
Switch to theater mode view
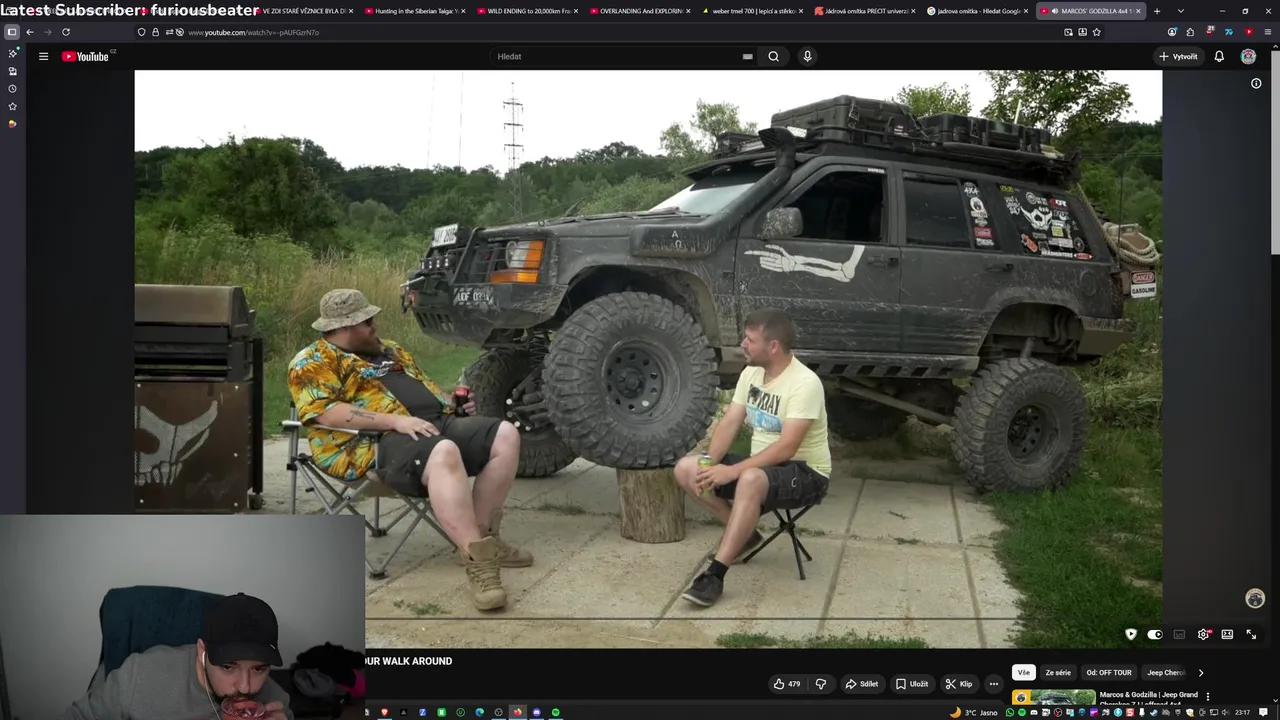click(x=1227, y=634)
